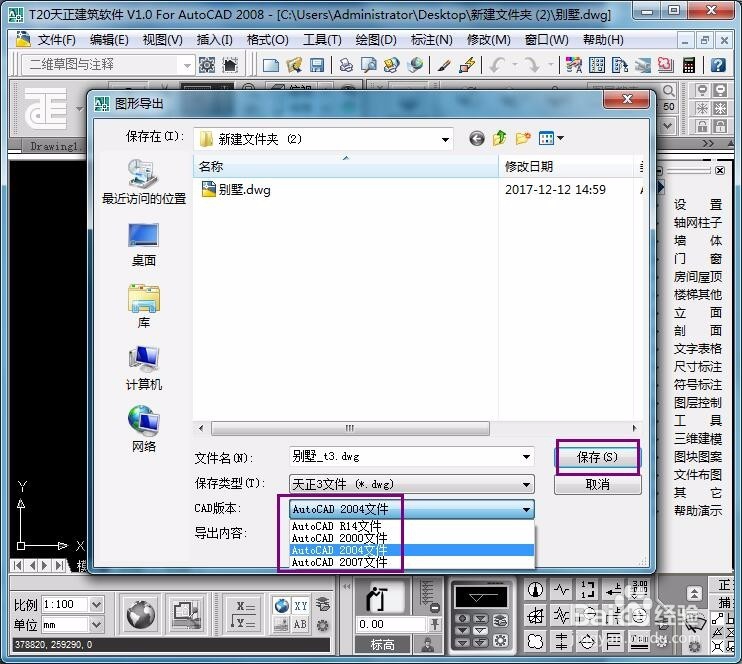Select the Libraries (库) location shortcut

pos(143,307)
